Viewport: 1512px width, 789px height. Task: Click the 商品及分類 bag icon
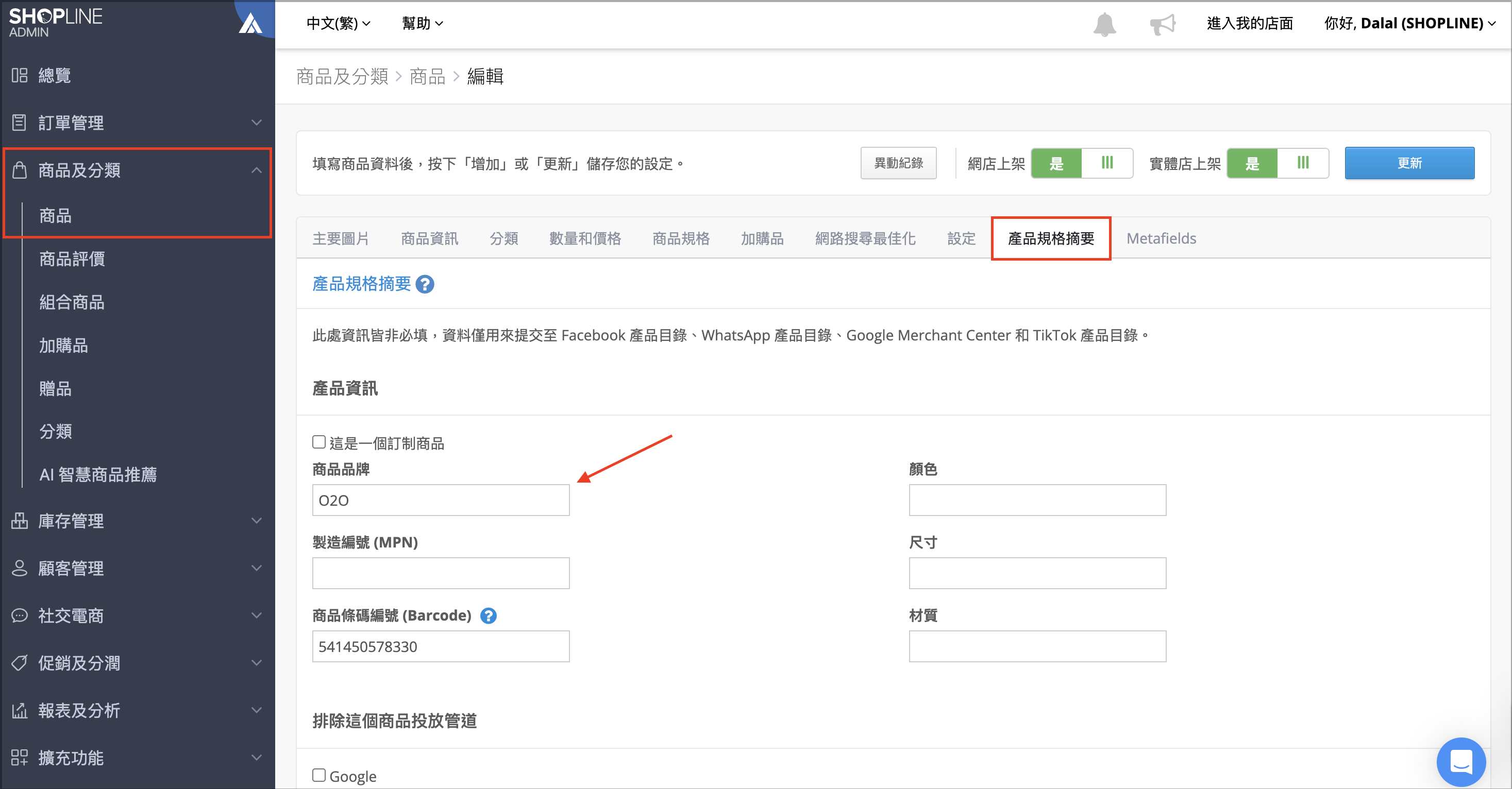coord(20,170)
